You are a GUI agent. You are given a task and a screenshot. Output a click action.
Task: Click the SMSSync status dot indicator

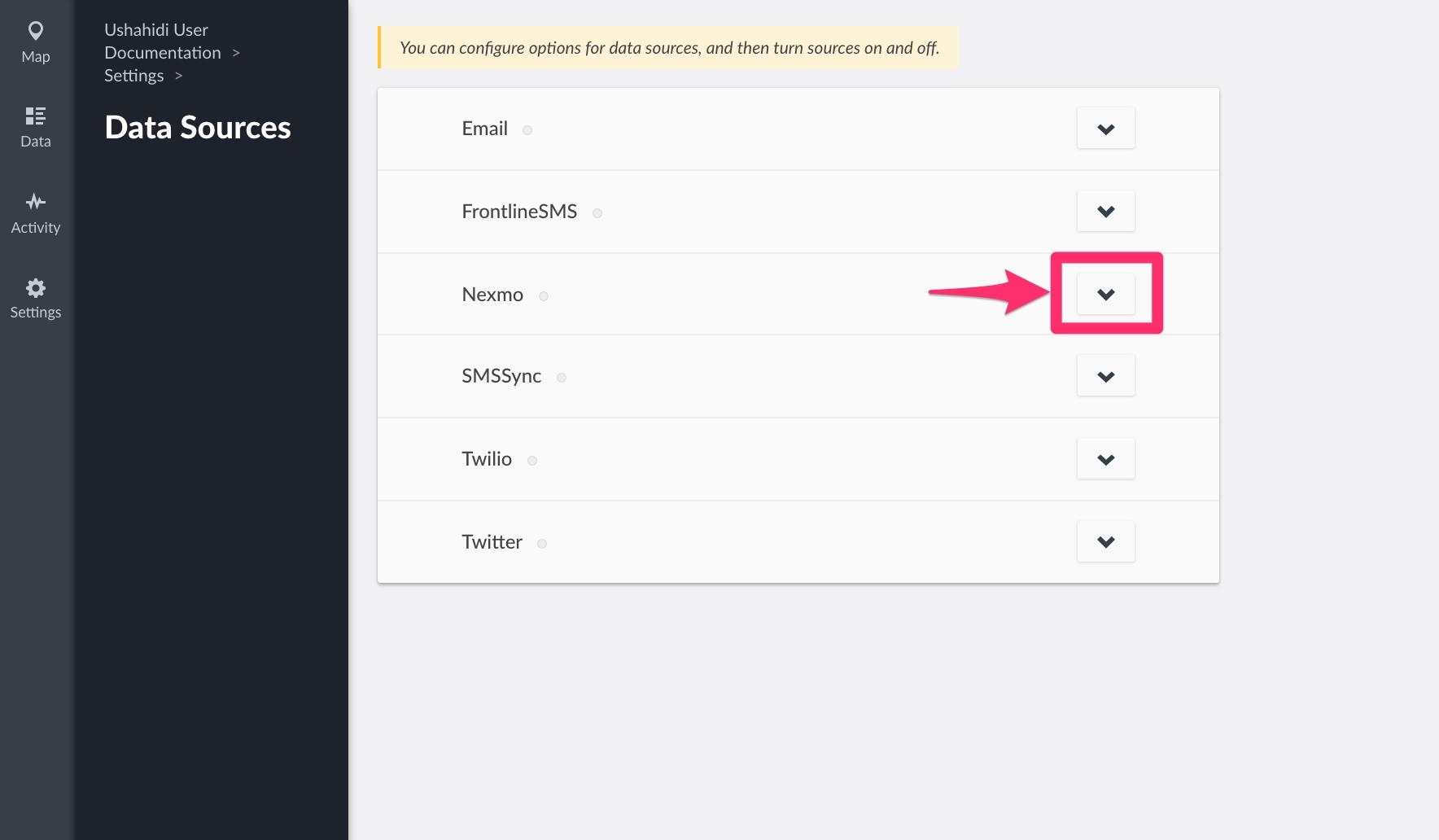click(x=562, y=378)
